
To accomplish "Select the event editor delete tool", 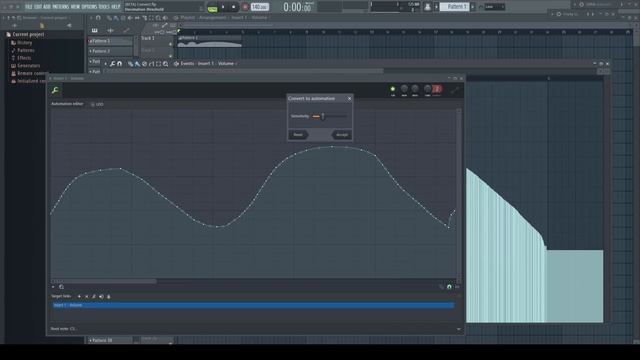I will 144,64.
